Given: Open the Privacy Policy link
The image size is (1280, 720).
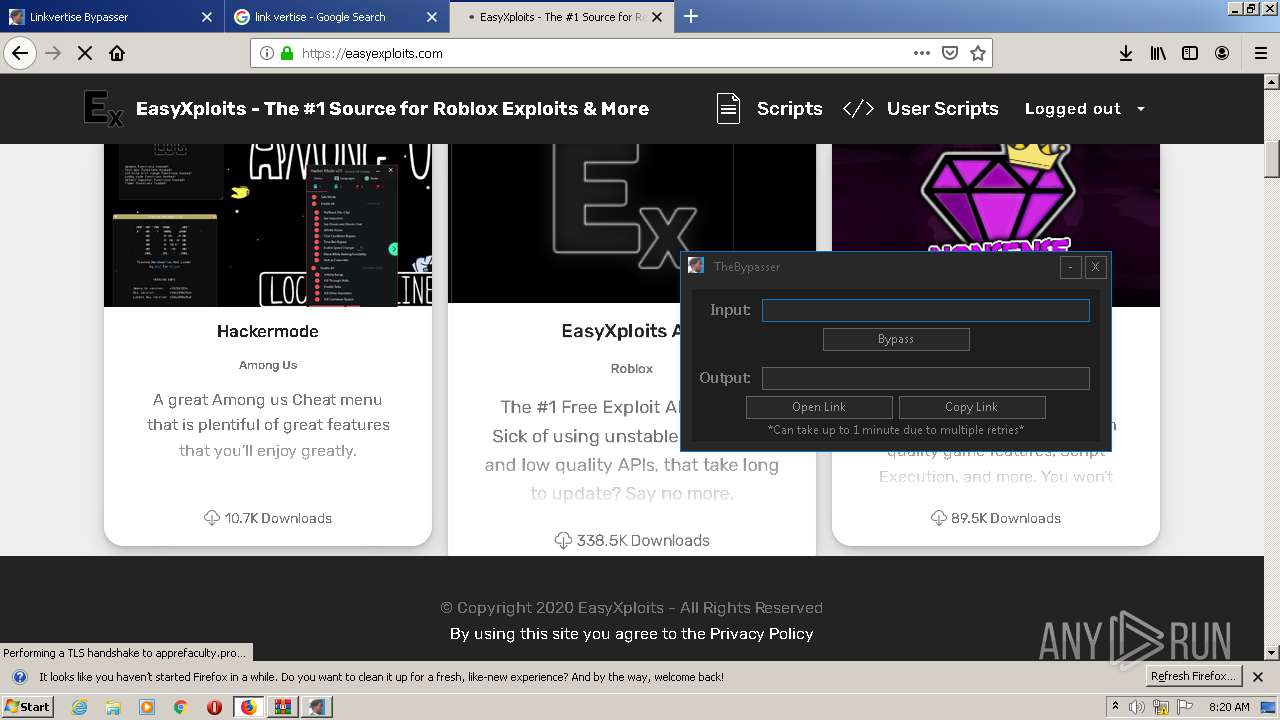Looking at the screenshot, I should click(761, 633).
